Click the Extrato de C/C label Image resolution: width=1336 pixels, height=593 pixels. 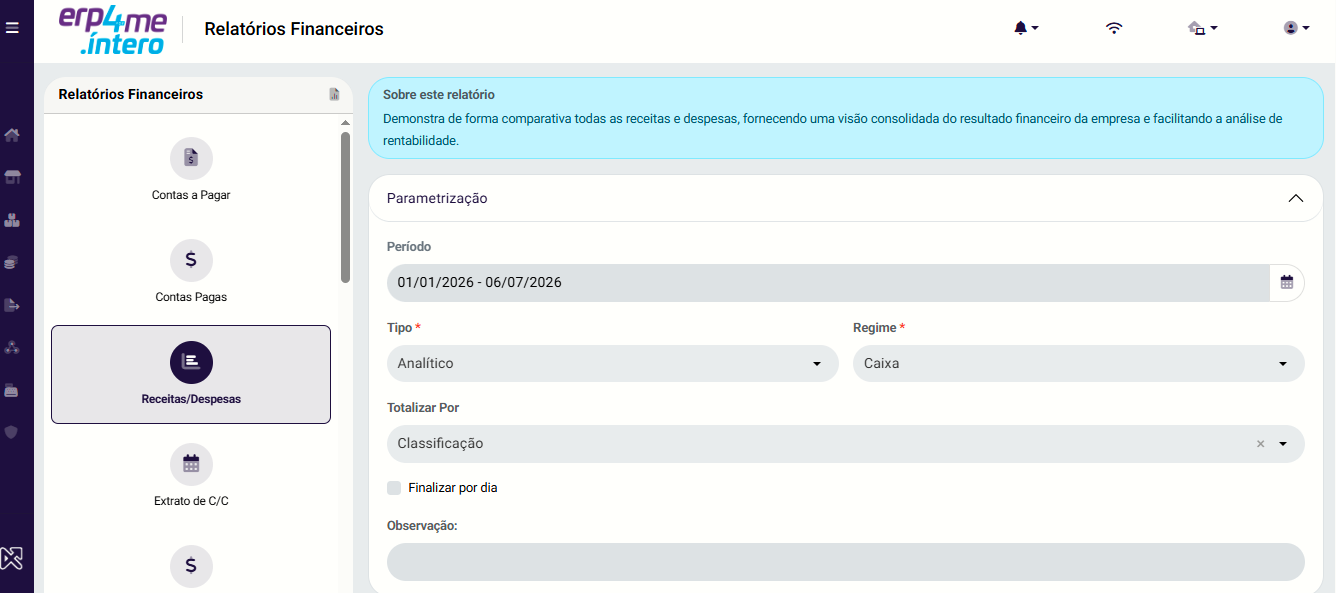pos(191,501)
